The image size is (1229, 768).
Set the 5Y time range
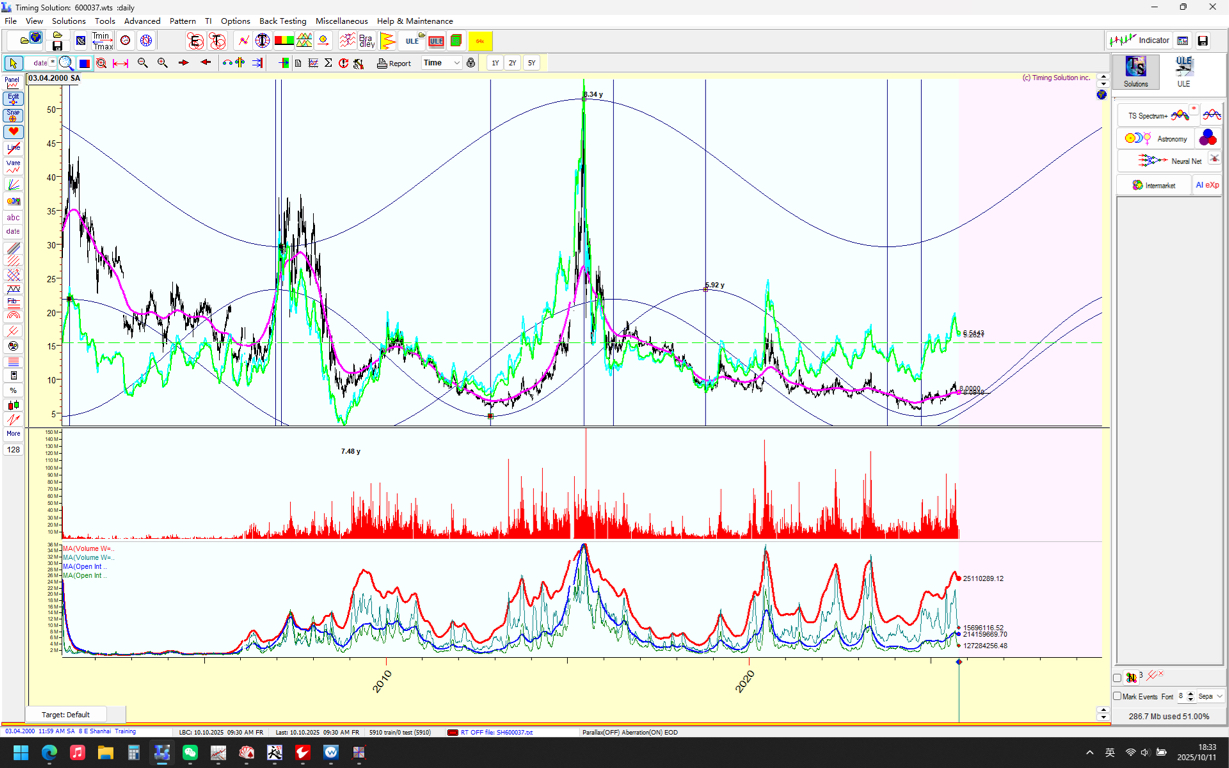532,63
